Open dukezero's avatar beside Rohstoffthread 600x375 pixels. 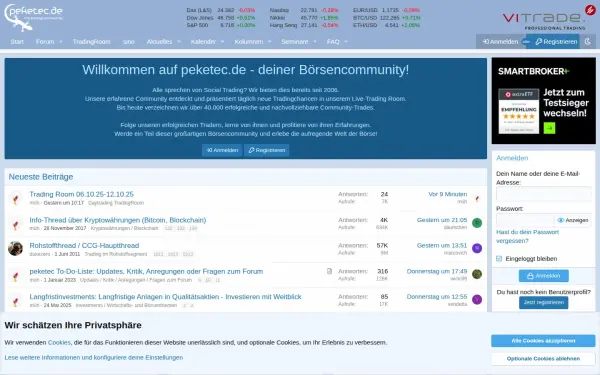(x=16, y=249)
